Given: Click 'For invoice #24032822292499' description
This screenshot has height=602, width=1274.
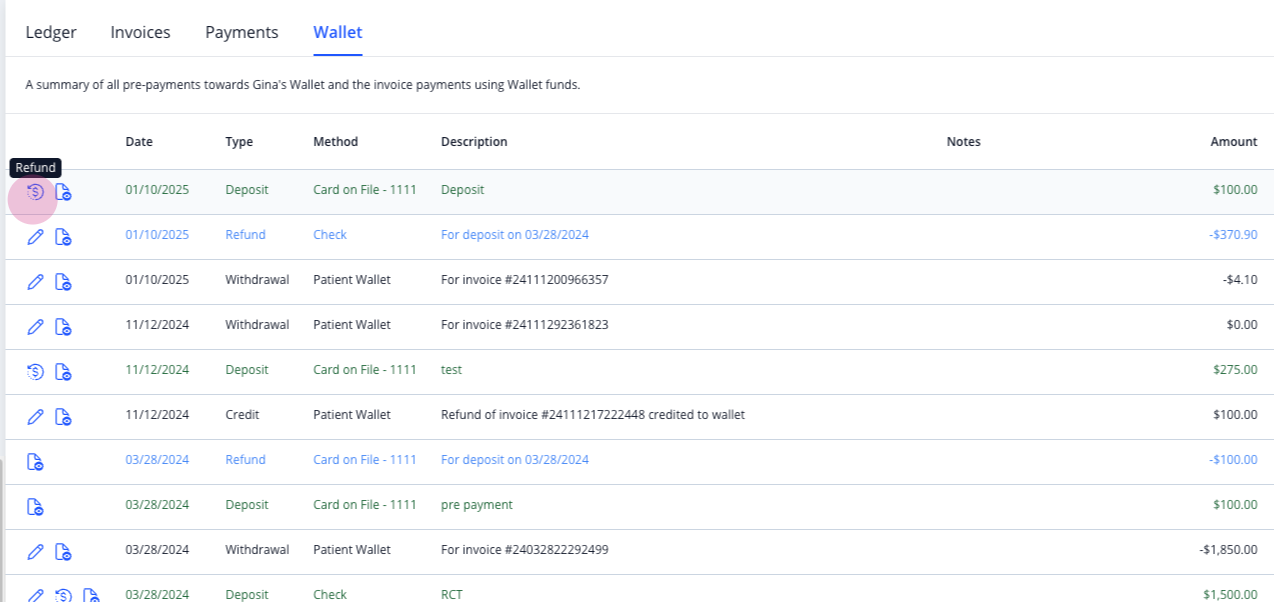Looking at the screenshot, I should [524, 550].
